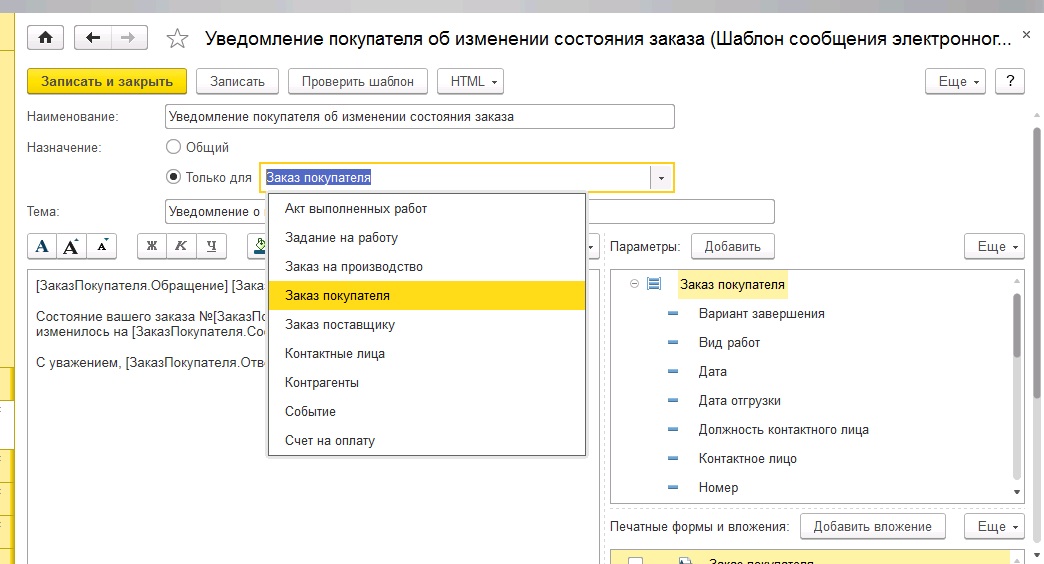This screenshot has height=564, width=1044.
Task: Click the text color fill icon
Action: point(260,246)
